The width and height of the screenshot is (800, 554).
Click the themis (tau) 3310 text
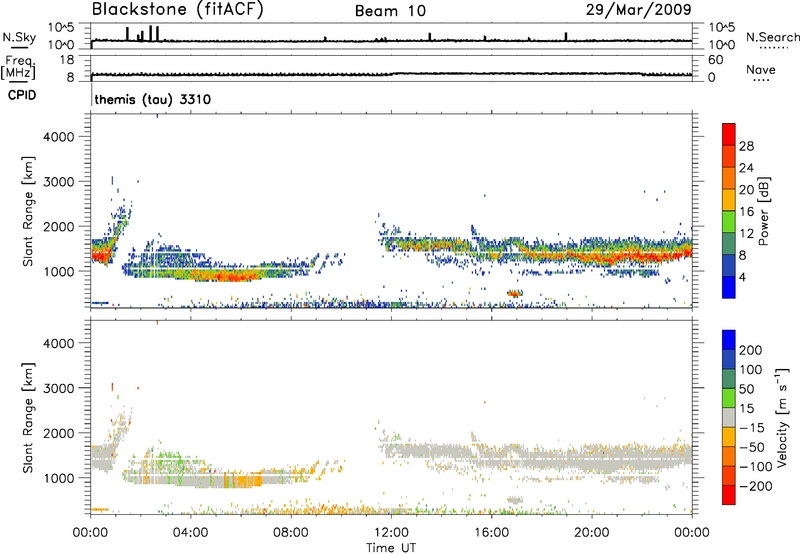pos(153,99)
